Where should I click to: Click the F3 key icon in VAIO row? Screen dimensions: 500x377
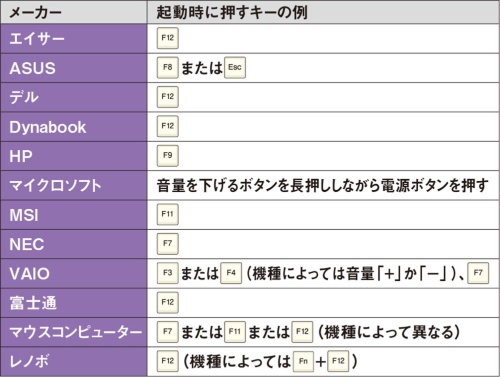(x=168, y=273)
